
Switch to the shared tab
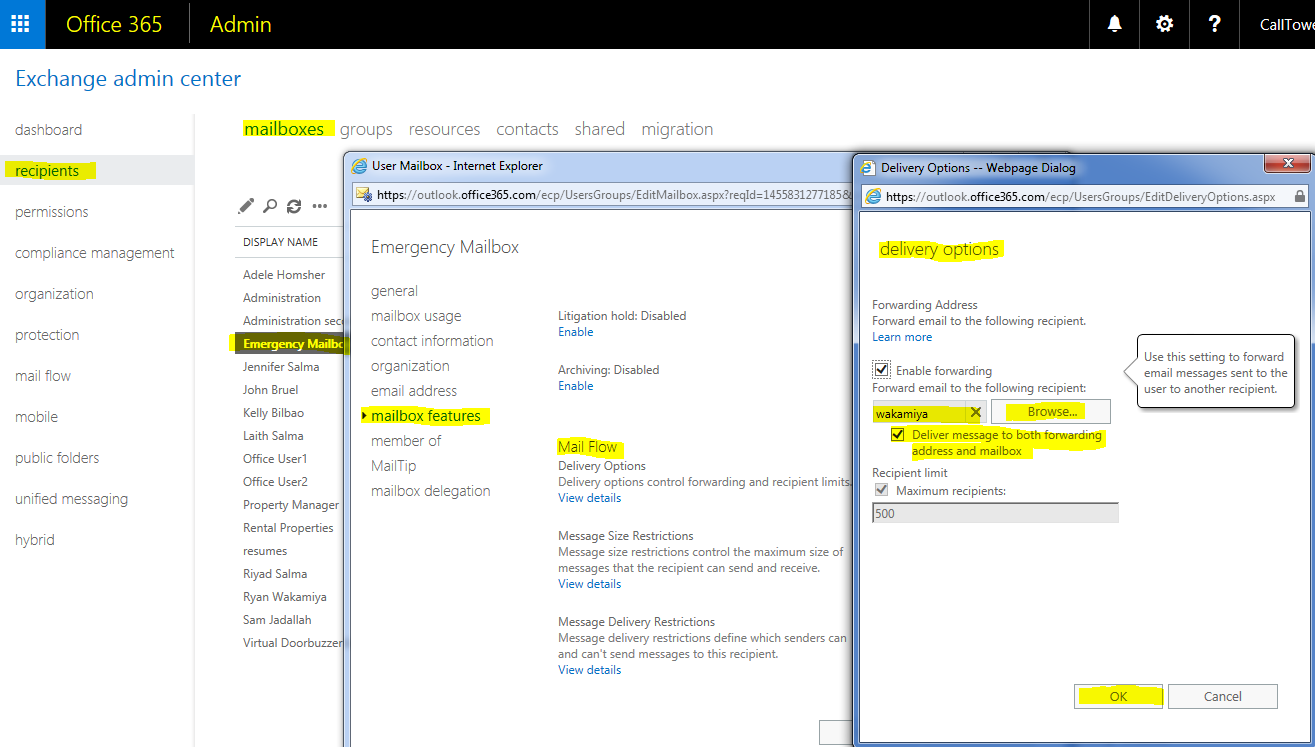[x=600, y=129]
